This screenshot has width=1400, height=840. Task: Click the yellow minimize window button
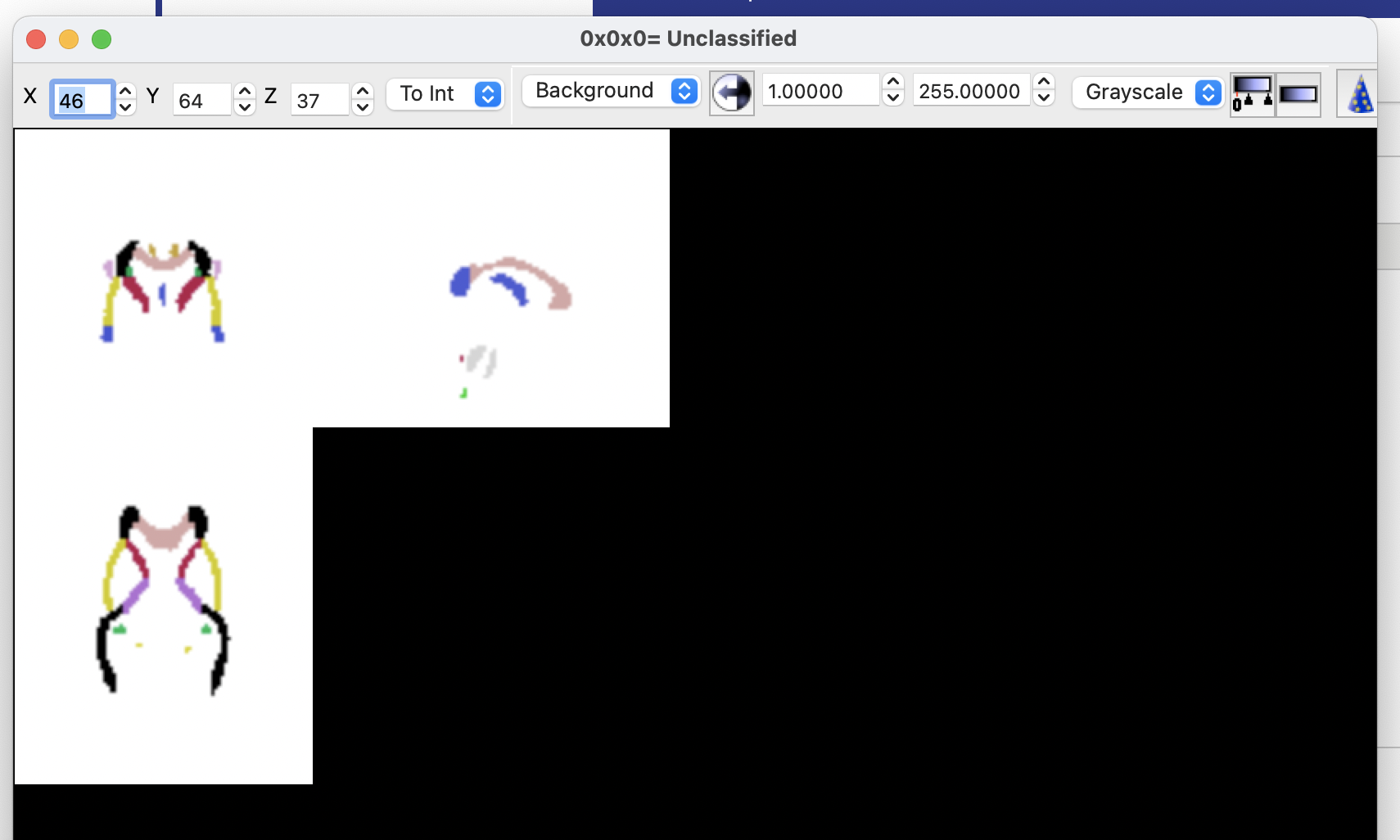click(x=69, y=39)
